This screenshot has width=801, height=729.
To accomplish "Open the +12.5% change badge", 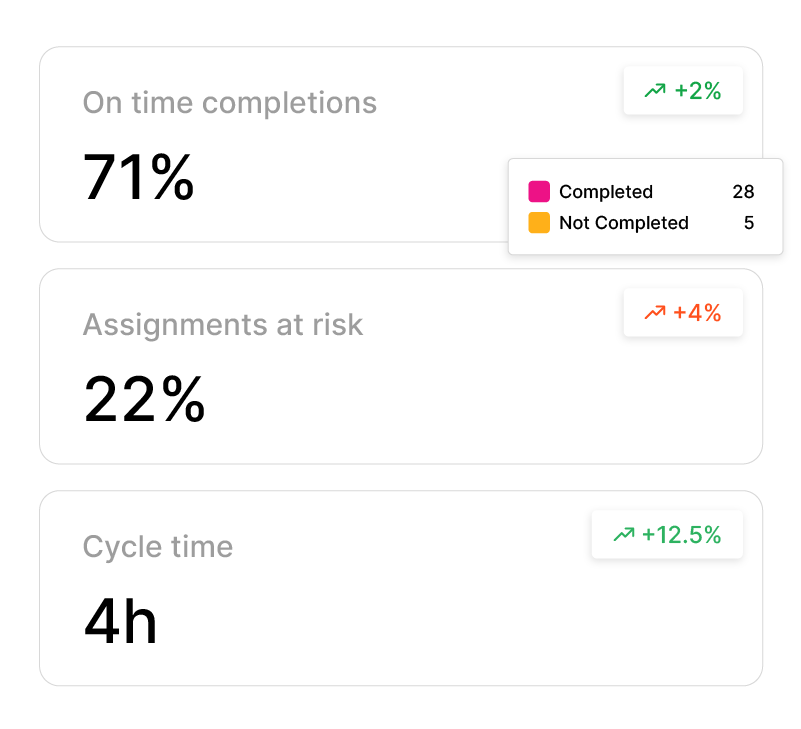I will [667, 534].
